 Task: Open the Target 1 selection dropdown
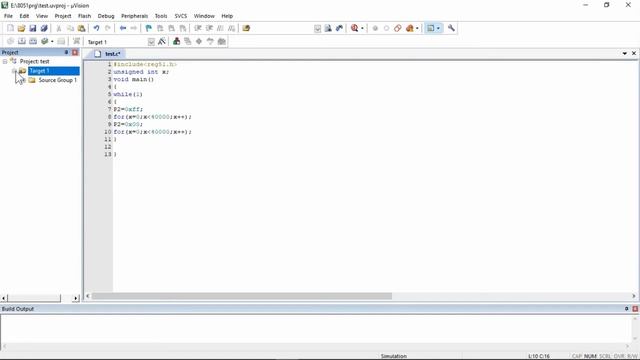[151, 42]
